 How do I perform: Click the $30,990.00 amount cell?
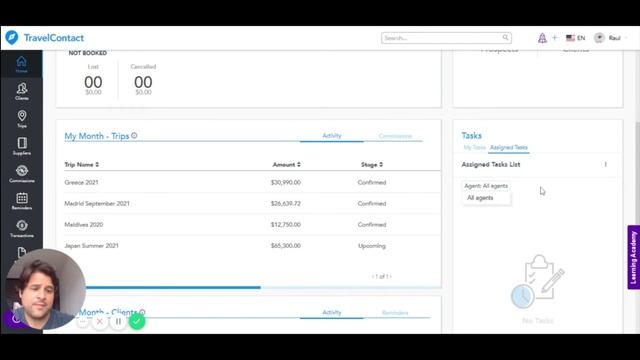(286, 182)
